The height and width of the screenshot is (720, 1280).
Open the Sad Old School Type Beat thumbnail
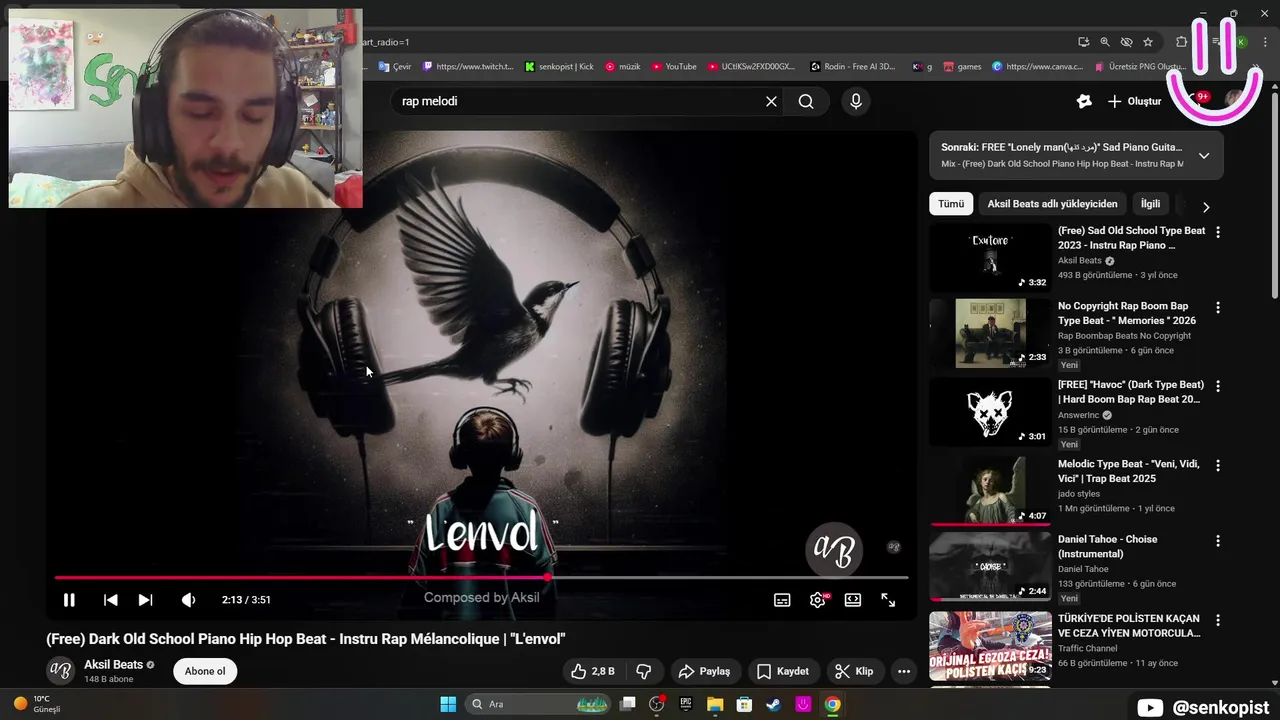point(990,257)
